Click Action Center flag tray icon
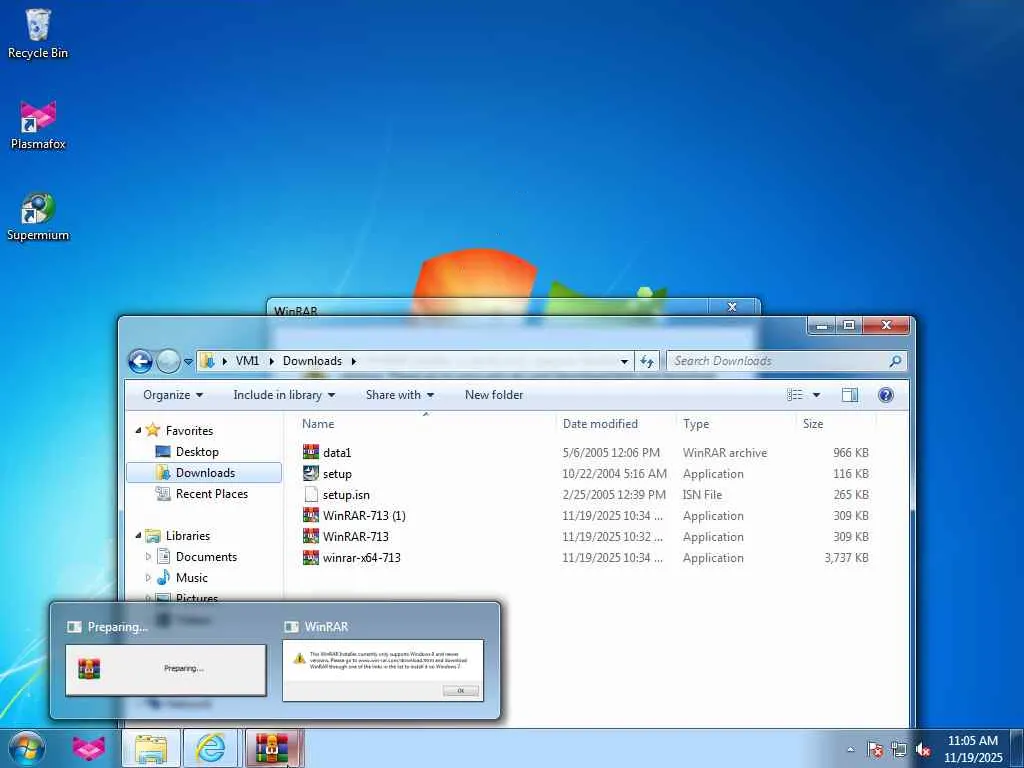1024x768 pixels. 875,750
